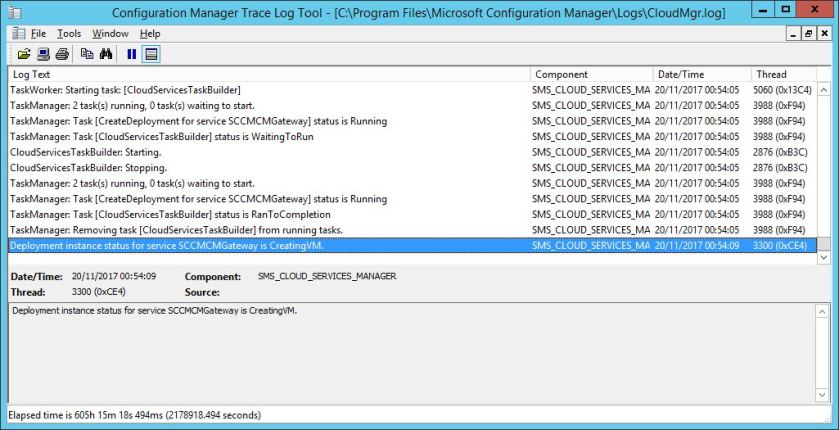Click the application icon in the title bar
Screen dimensions: 839x430
point(15,12)
